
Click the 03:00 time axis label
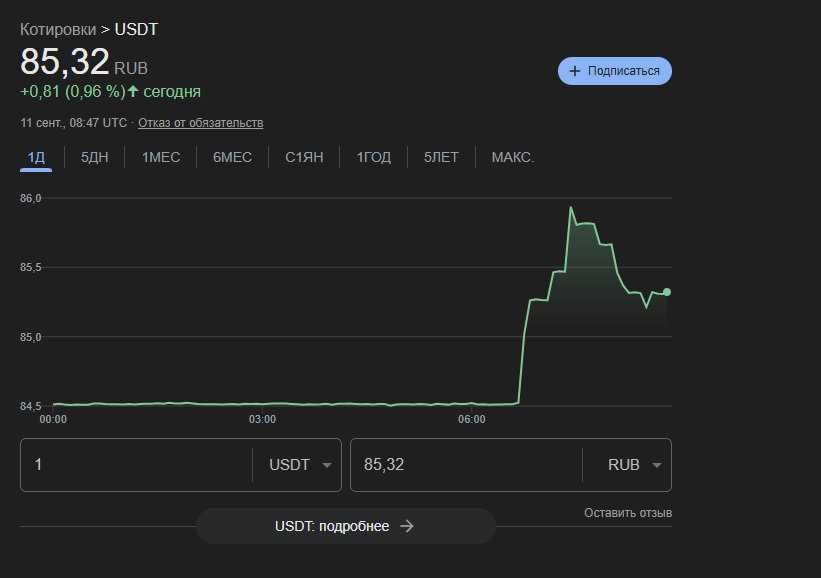(262, 419)
